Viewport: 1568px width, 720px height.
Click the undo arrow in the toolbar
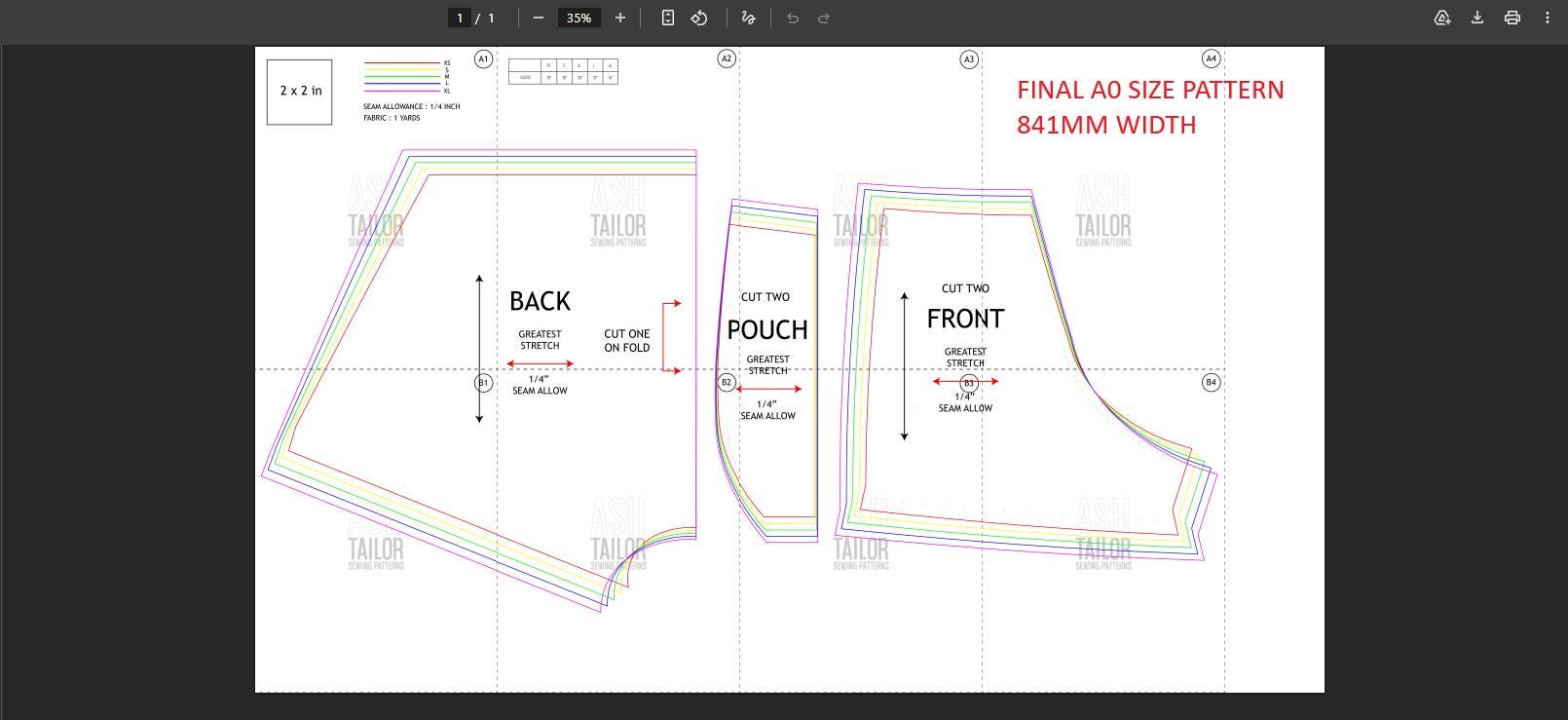coord(793,18)
